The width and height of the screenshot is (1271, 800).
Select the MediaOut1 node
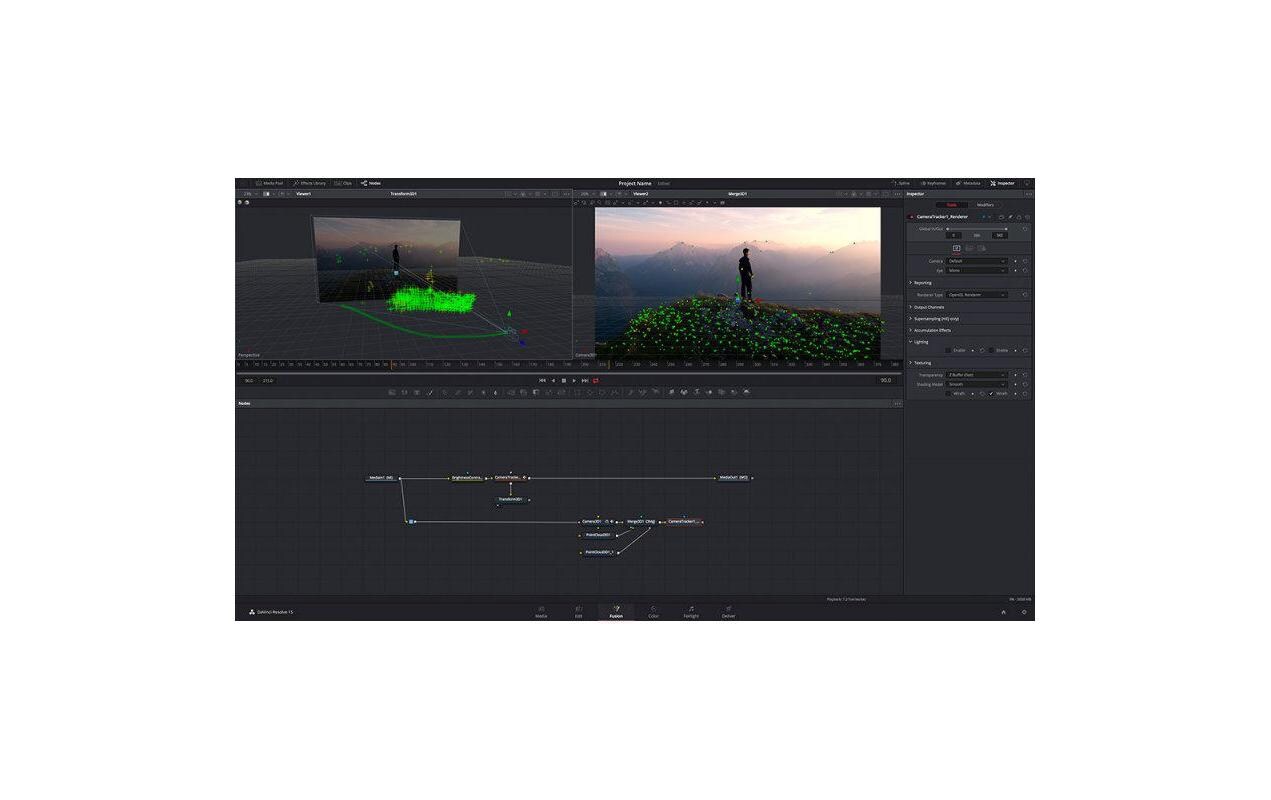point(733,478)
